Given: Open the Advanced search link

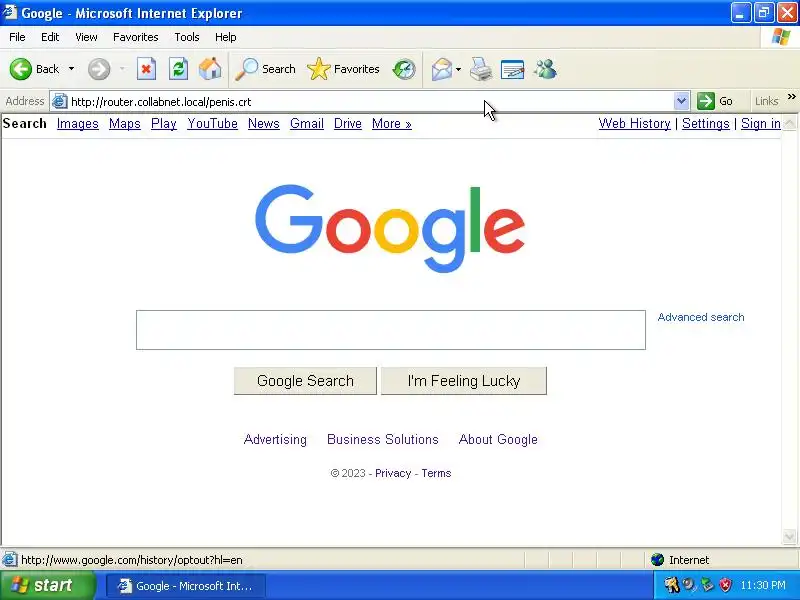Looking at the screenshot, I should coord(701,317).
